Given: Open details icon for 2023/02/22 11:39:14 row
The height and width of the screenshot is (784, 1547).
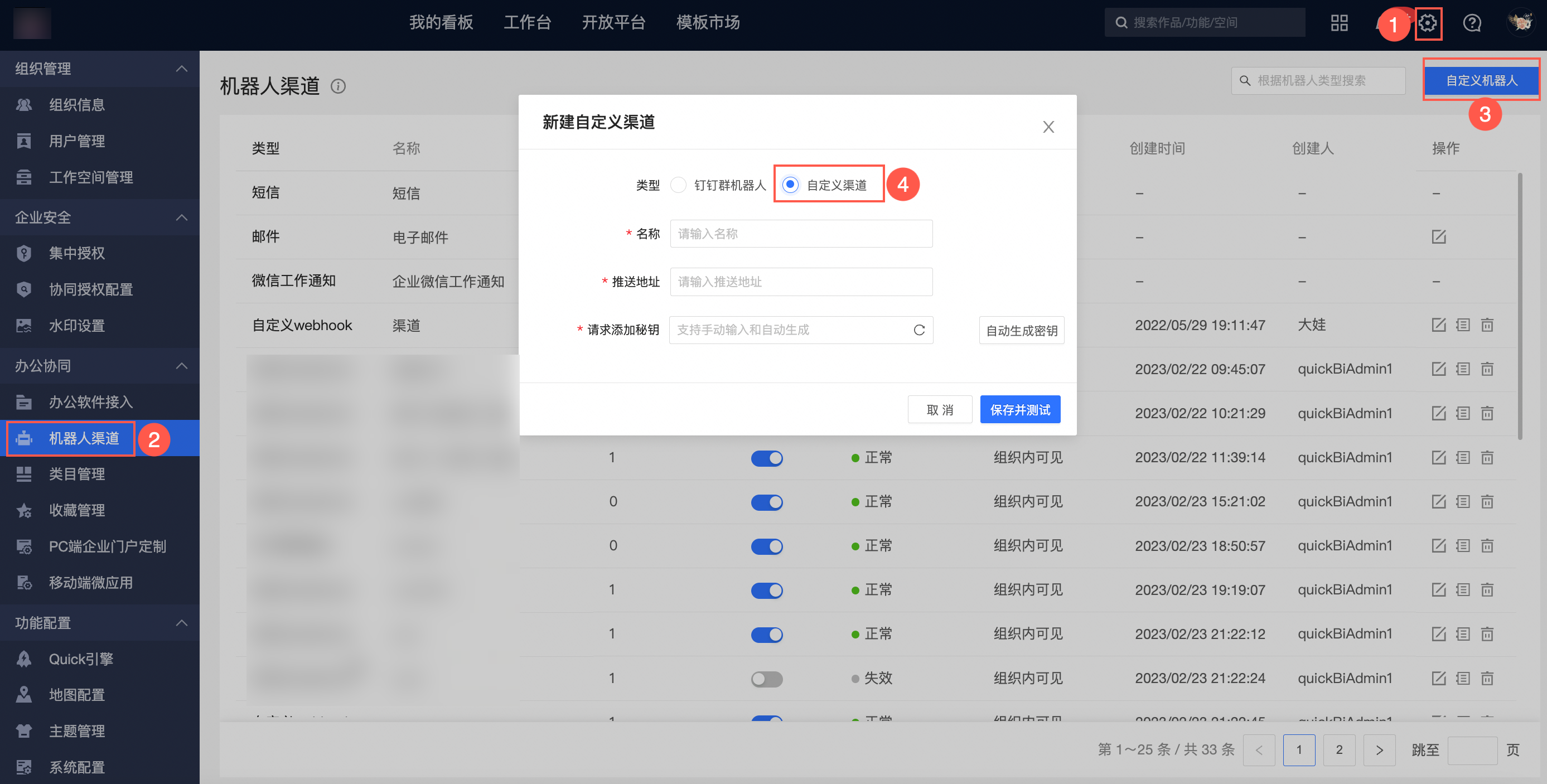Looking at the screenshot, I should point(1462,458).
